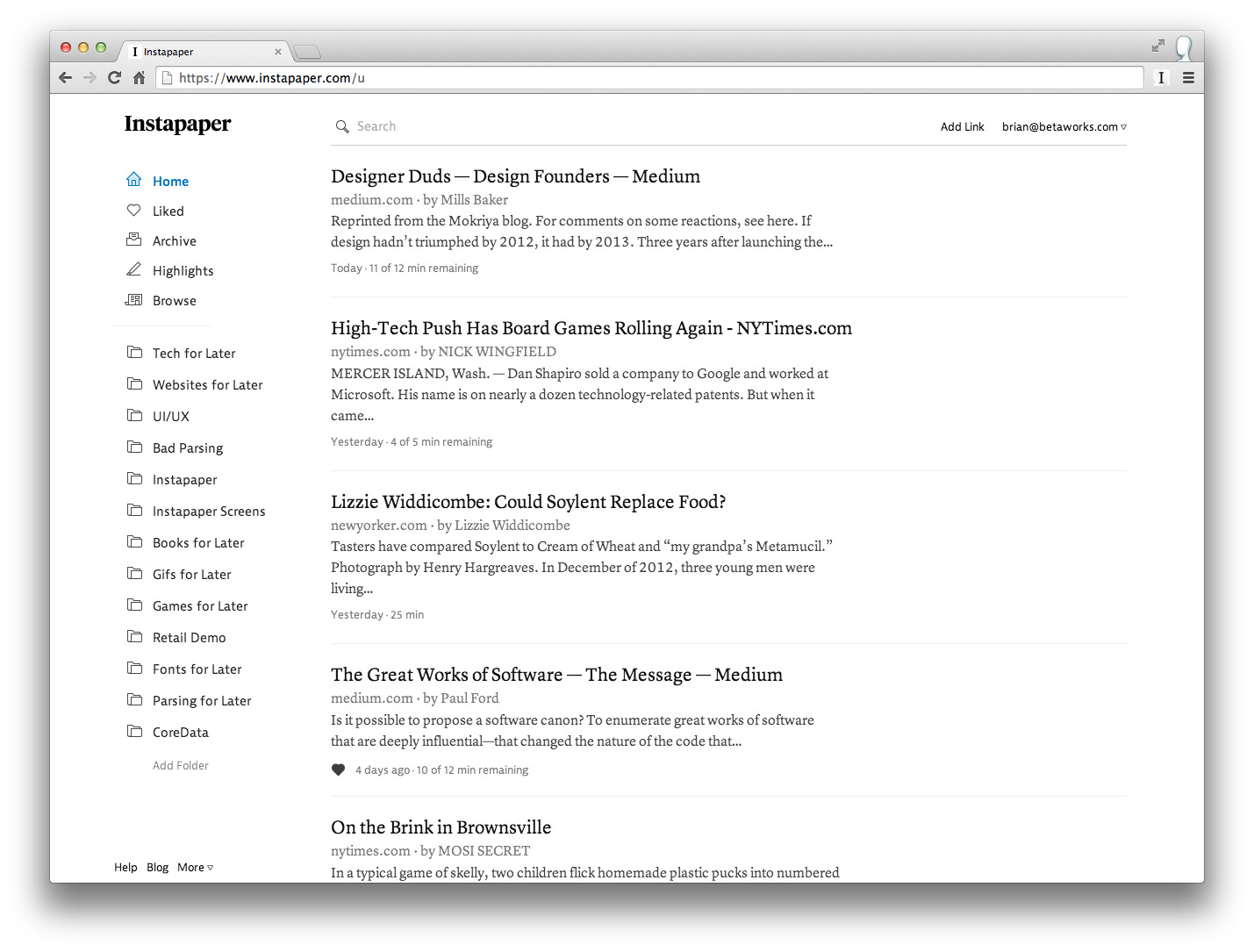The image size is (1254, 952).
Task: Toggle the Instapaper browser extension icon
Action: (1161, 77)
